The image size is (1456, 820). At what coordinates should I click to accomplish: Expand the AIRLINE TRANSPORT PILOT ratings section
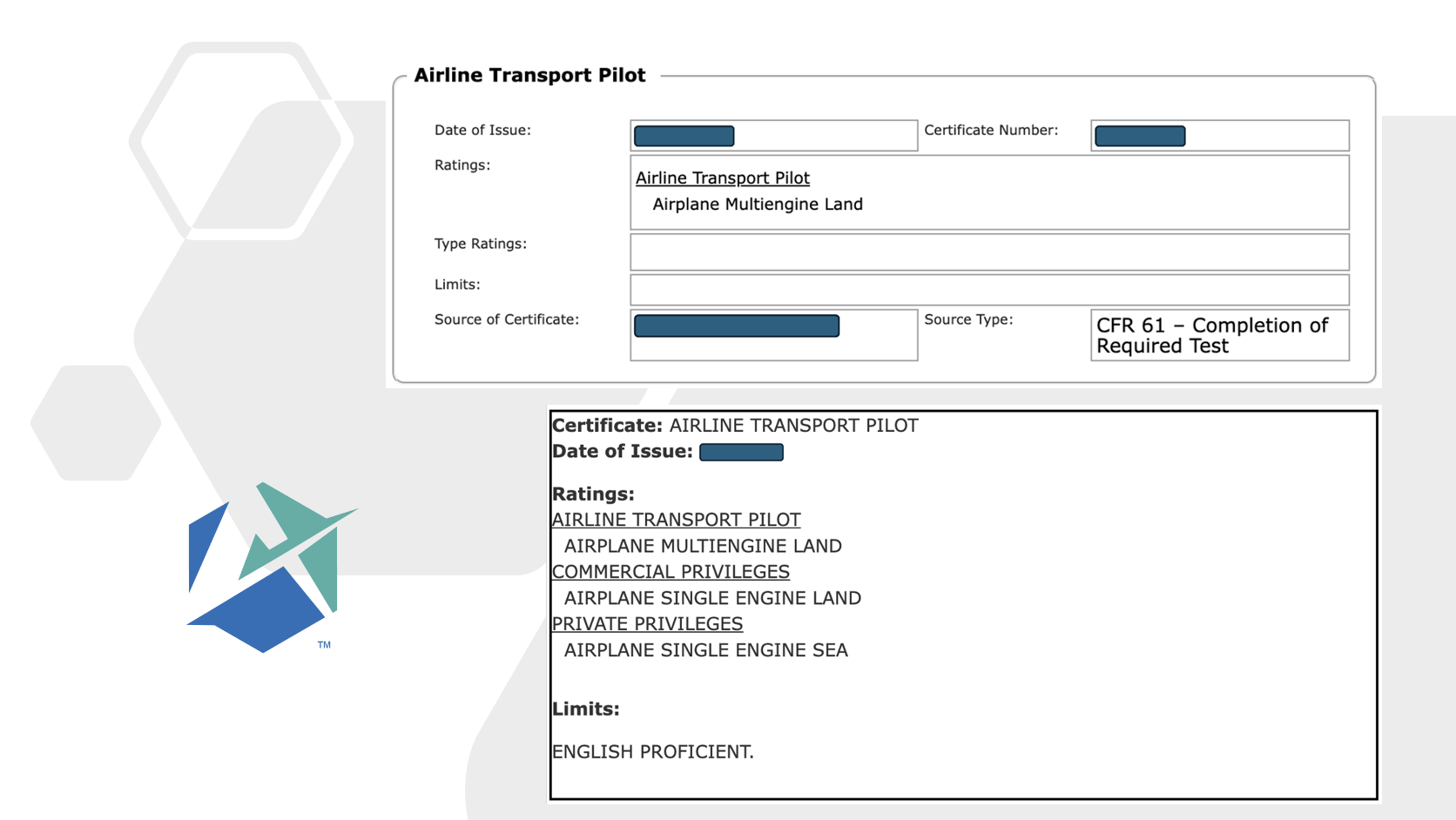pos(677,519)
